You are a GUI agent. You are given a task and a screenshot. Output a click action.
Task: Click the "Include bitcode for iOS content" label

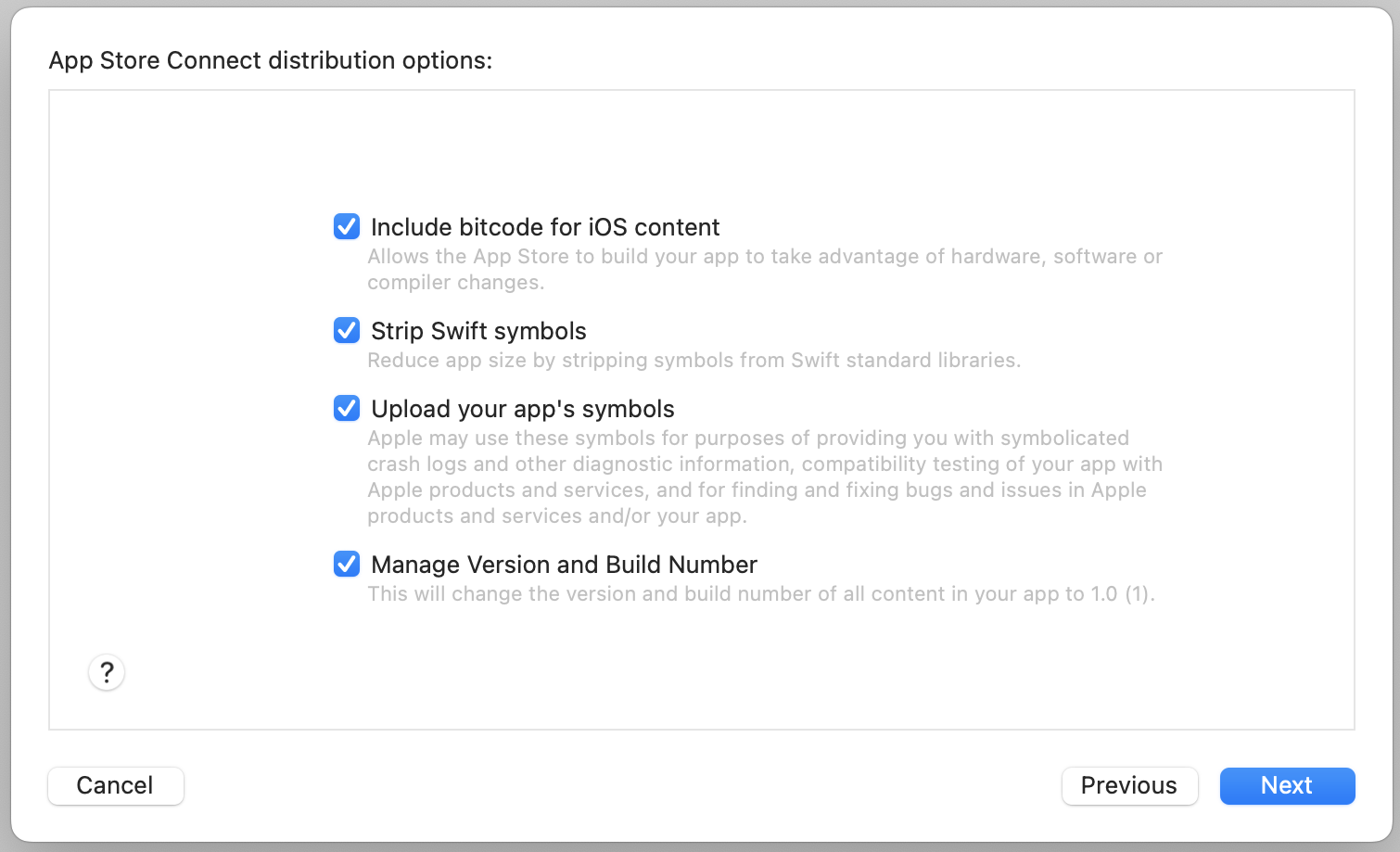[x=545, y=227]
